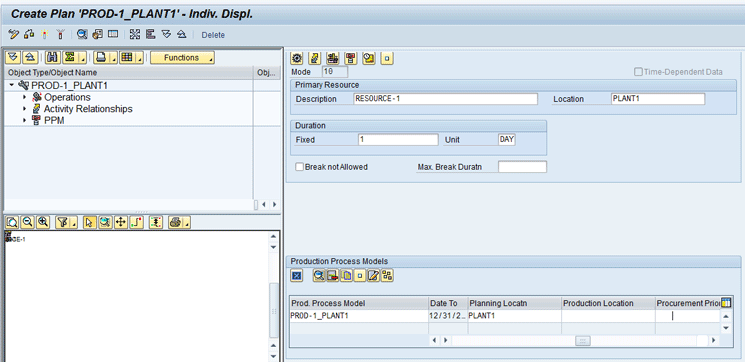Click the Unit field showing DAY
Screen dimensions: 745x362
pyautogui.click(x=507, y=140)
